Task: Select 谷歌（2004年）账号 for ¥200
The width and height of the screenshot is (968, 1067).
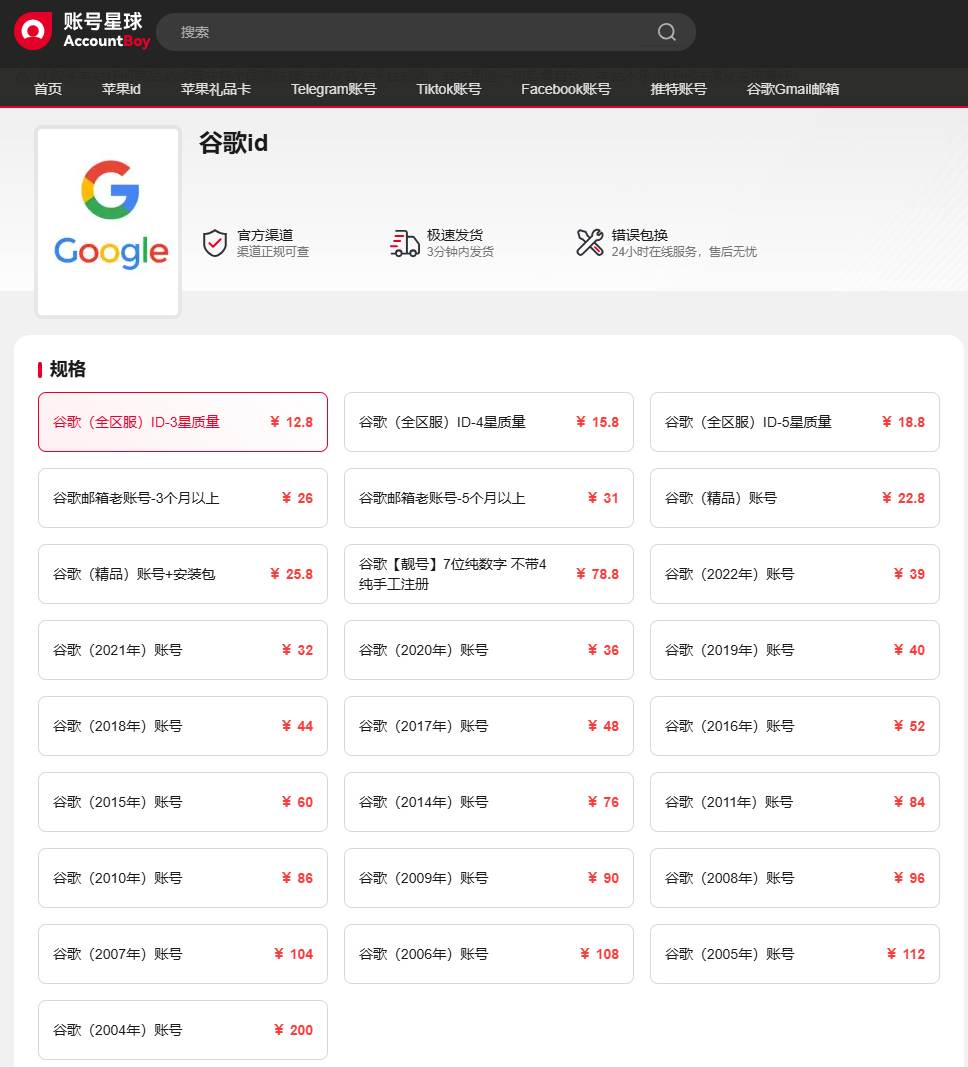Action: (183, 1030)
